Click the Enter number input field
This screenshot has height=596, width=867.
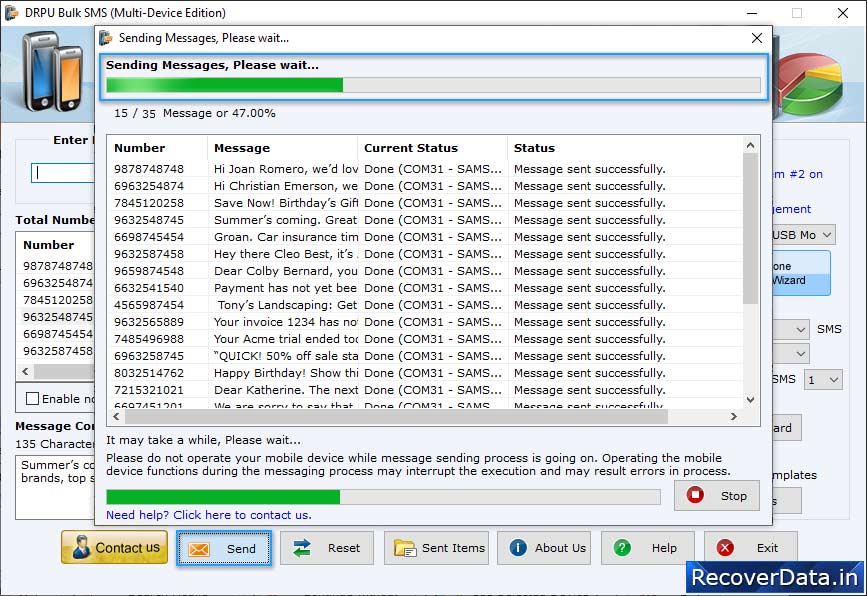click(x=62, y=173)
